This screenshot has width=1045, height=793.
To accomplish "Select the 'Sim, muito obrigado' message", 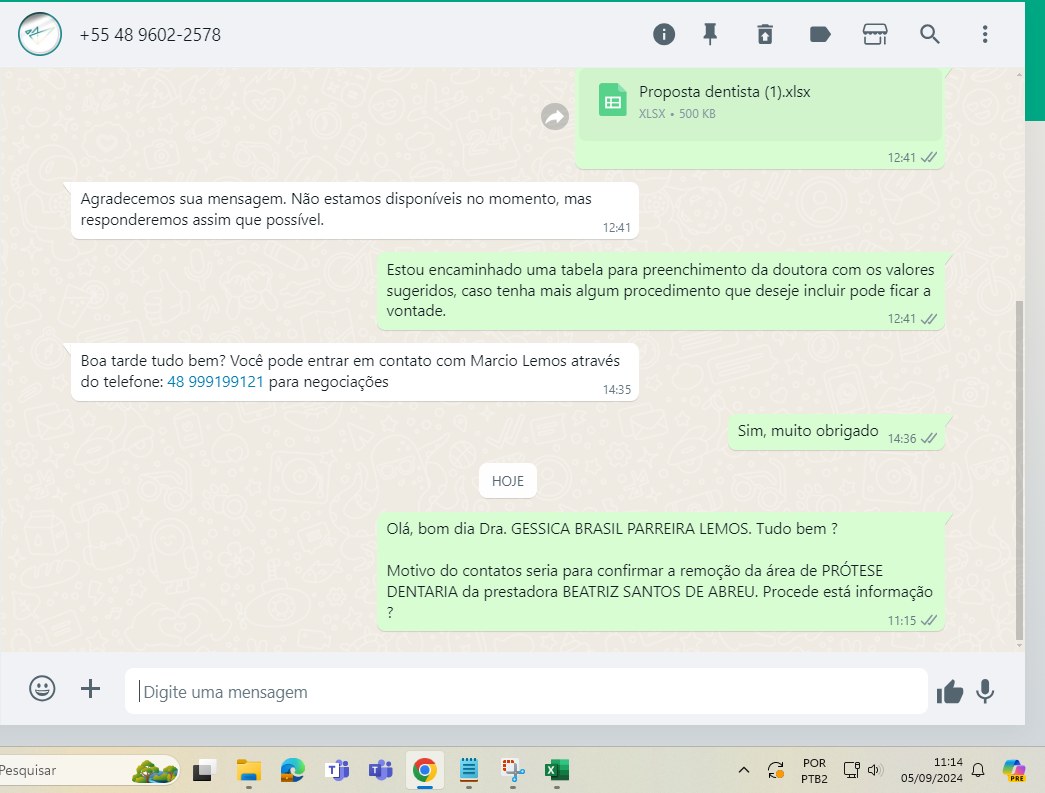I will click(836, 432).
